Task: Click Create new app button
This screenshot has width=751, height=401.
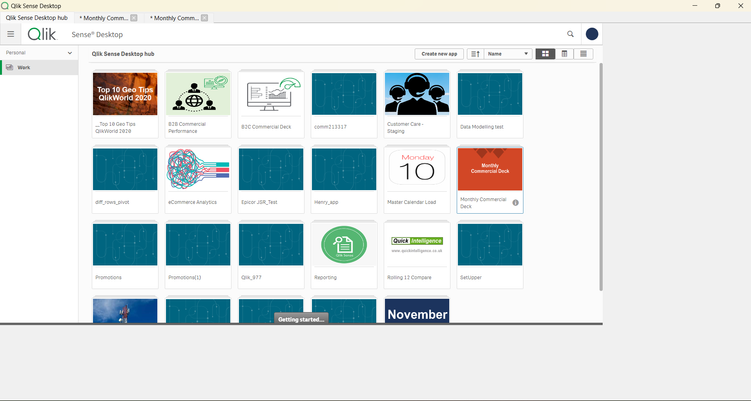Action: 439,54
